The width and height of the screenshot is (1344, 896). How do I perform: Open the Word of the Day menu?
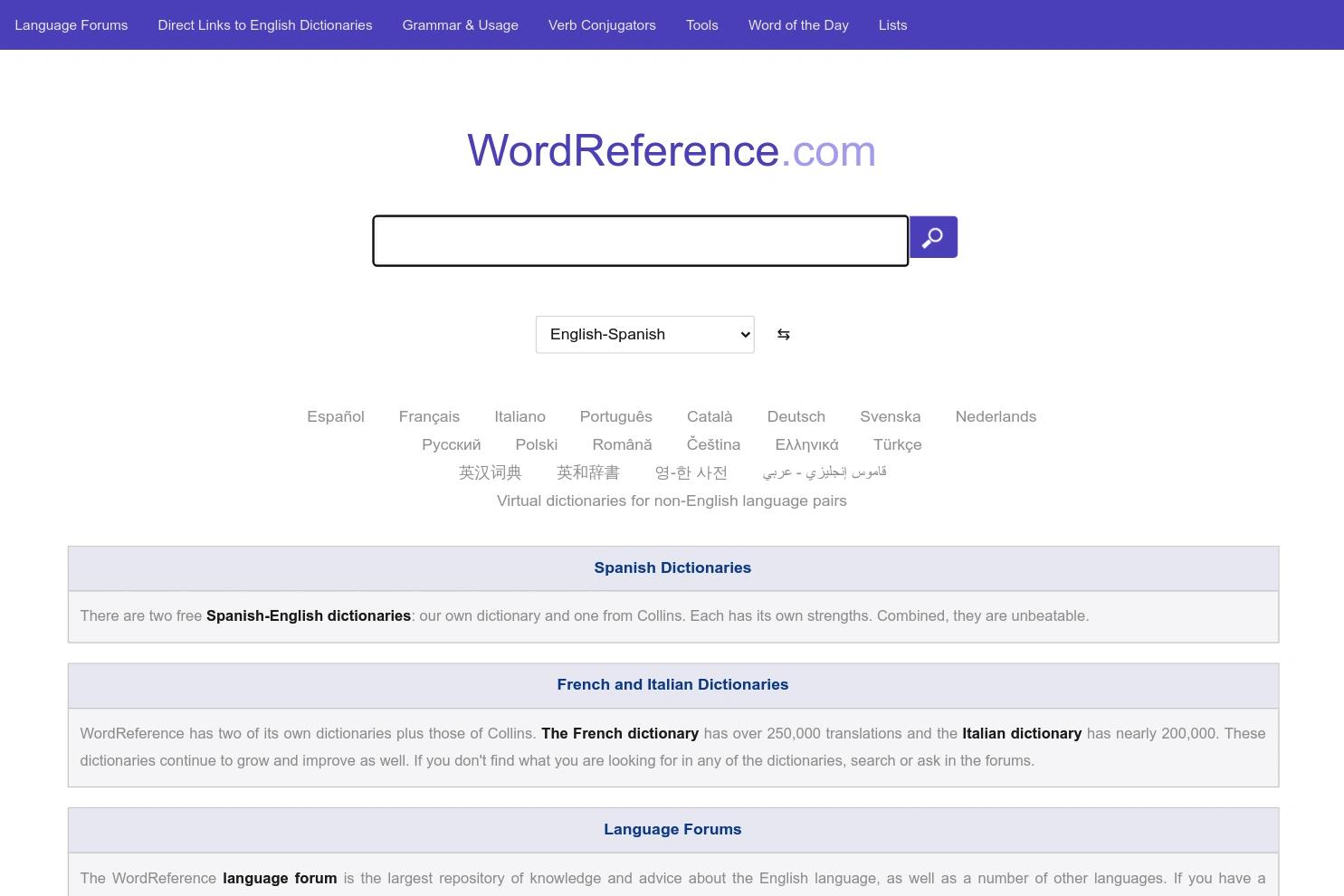[798, 25]
